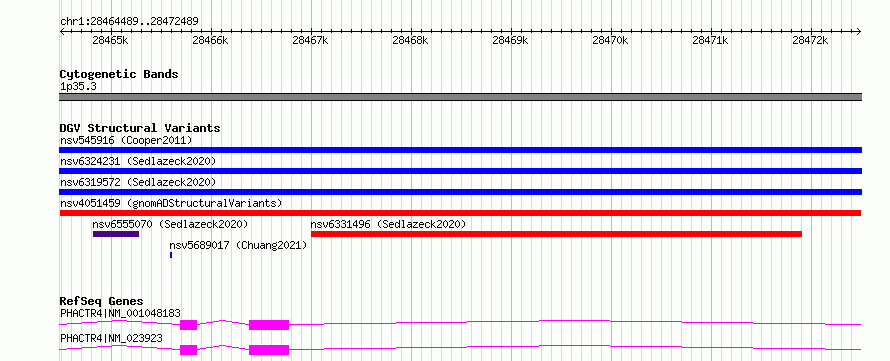890x361 pixels.
Task: Click the 28467k ruler tick label
Action: click(x=310, y=40)
